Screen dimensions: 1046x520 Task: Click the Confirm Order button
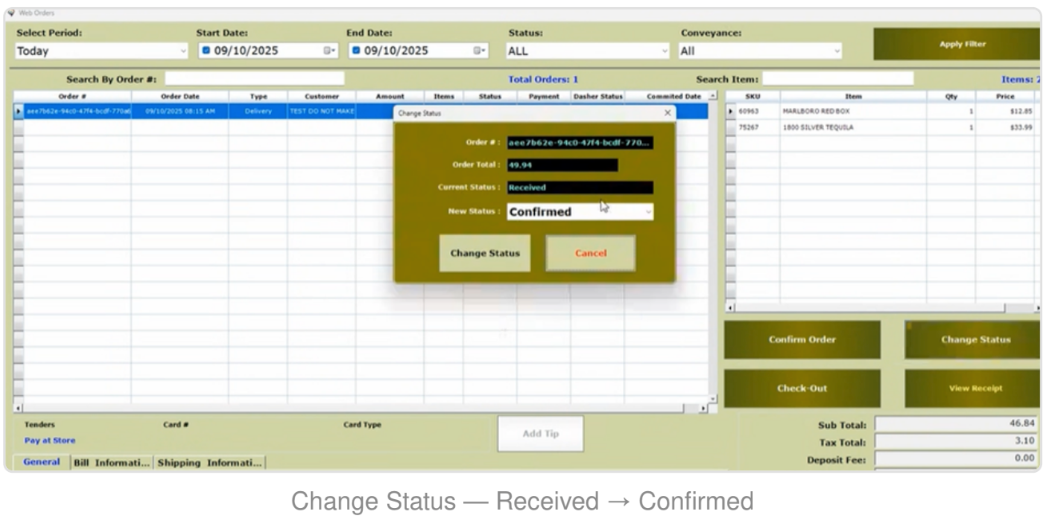pos(802,339)
